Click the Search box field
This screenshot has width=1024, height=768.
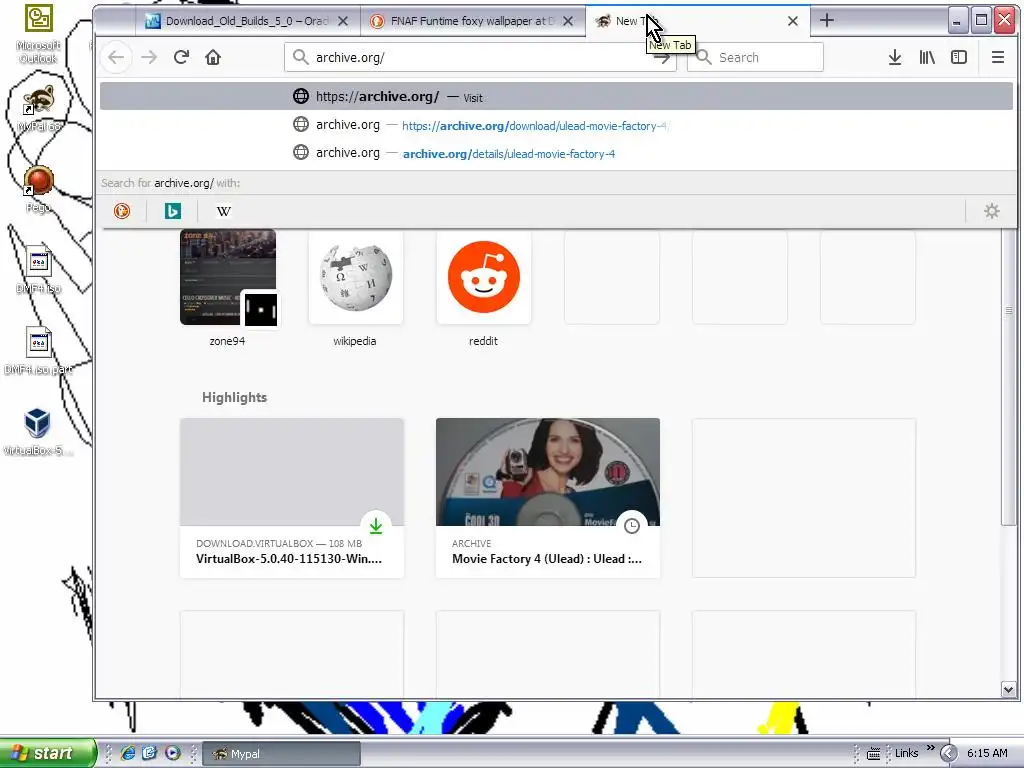(x=756, y=57)
